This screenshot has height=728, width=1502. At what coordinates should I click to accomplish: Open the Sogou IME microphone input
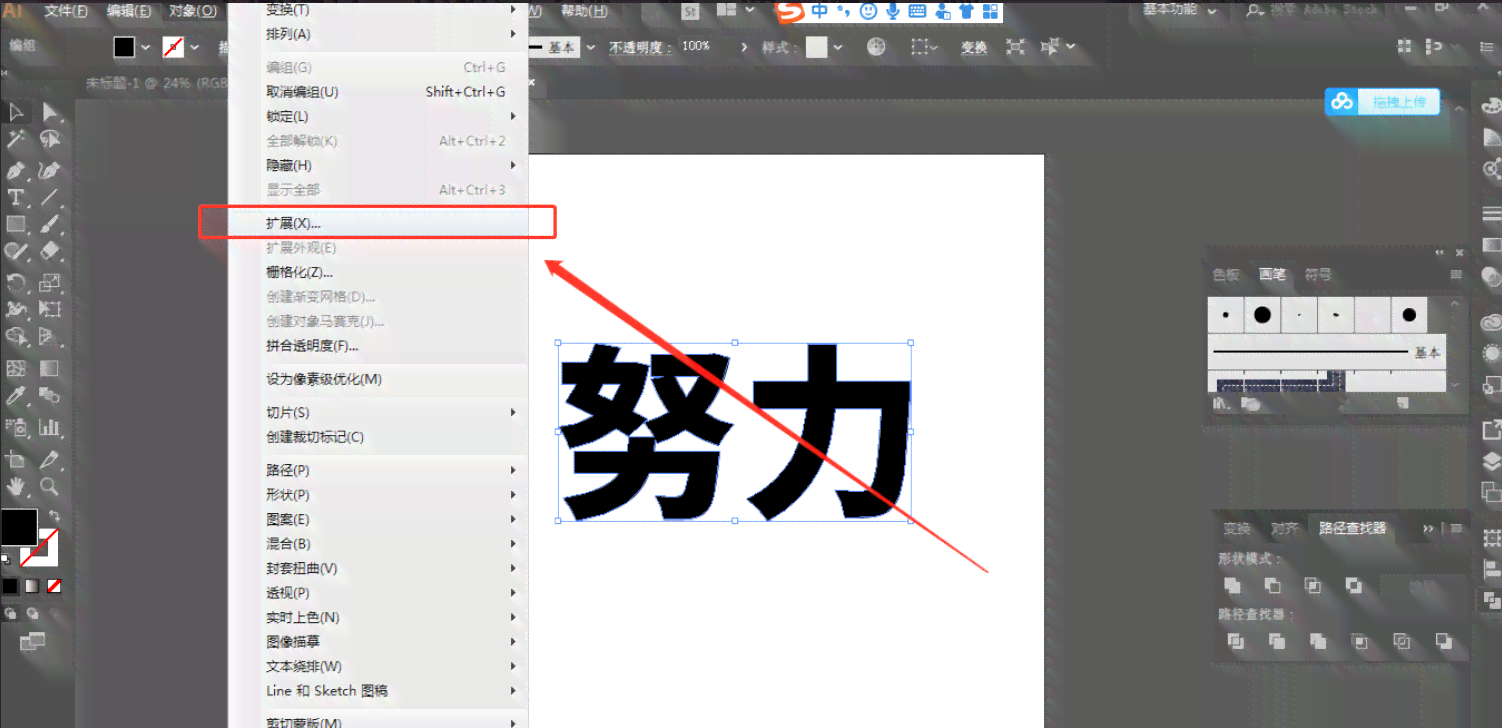(x=892, y=11)
